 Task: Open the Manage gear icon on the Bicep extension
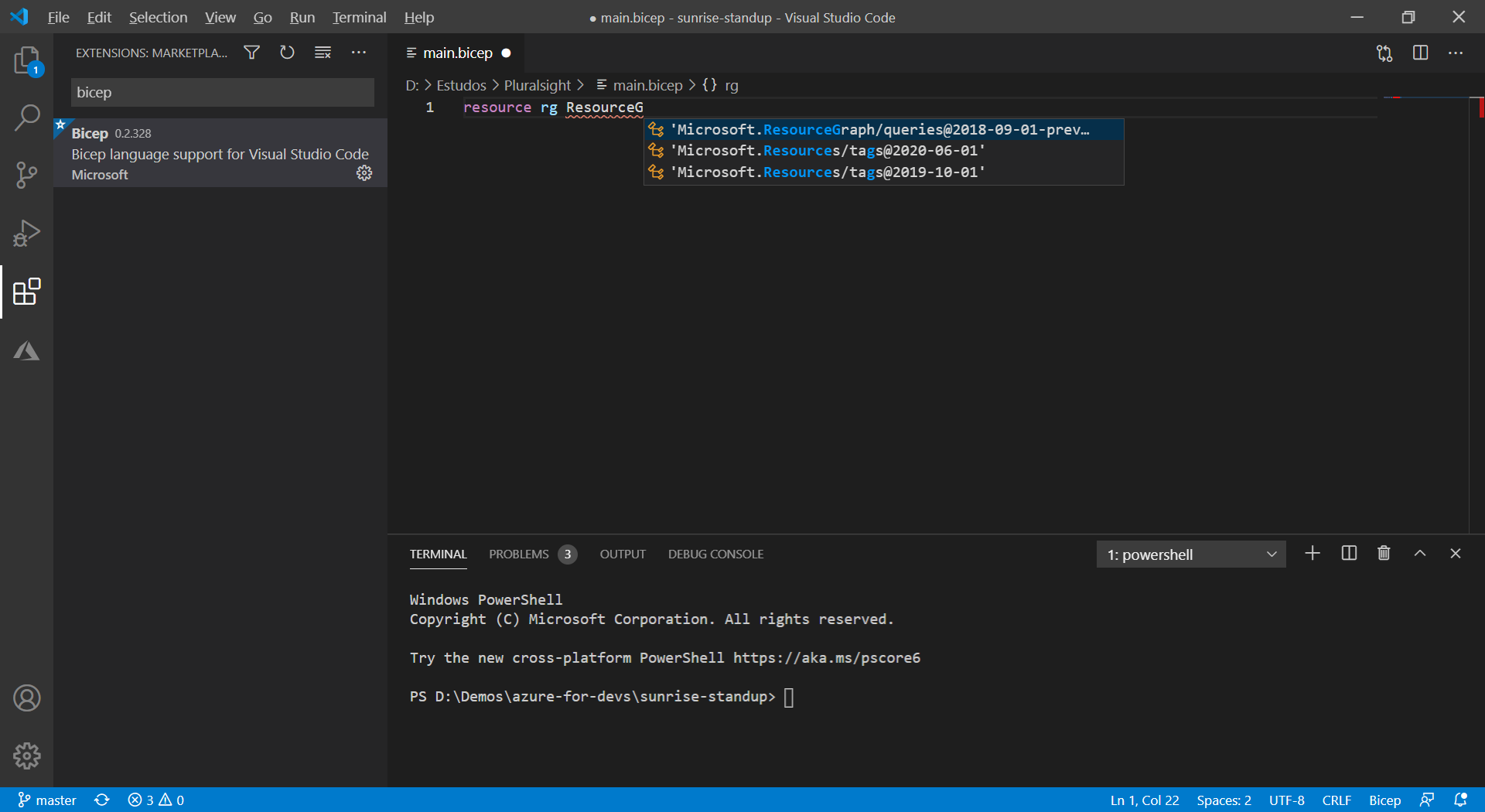(x=364, y=173)
